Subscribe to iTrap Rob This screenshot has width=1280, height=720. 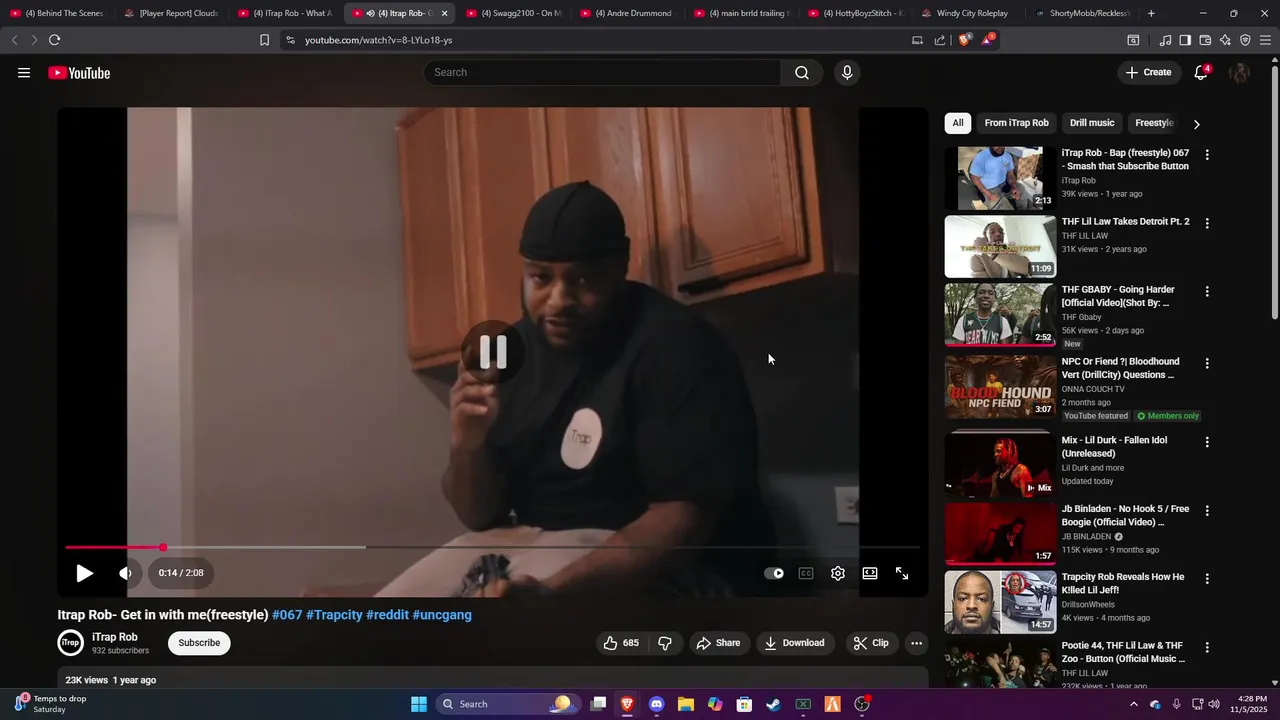click(199, 643)
